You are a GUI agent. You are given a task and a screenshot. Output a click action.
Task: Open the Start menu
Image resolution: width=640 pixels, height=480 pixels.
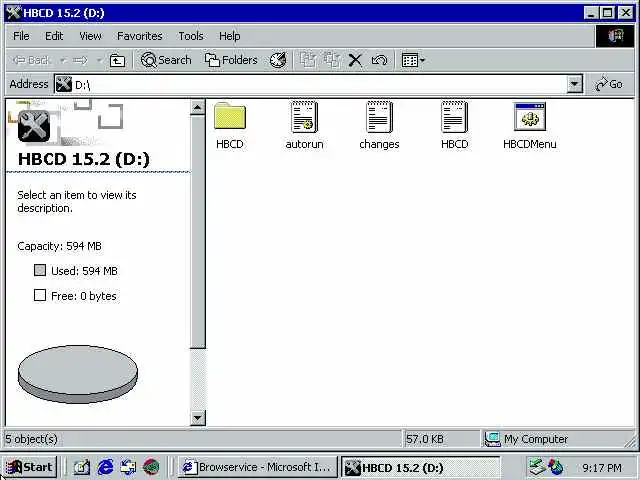click(x=29, y=467)
